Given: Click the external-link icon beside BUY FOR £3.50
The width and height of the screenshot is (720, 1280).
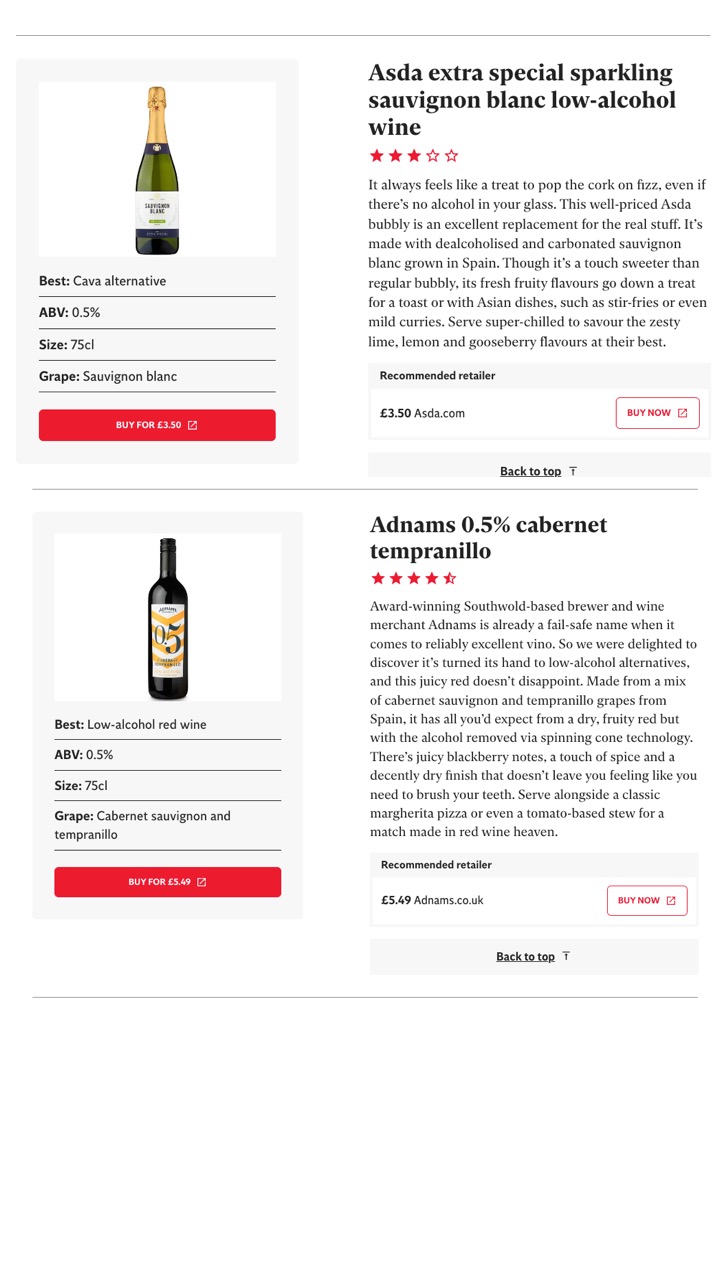Looking at the screenshot, I should coord(193,425).
